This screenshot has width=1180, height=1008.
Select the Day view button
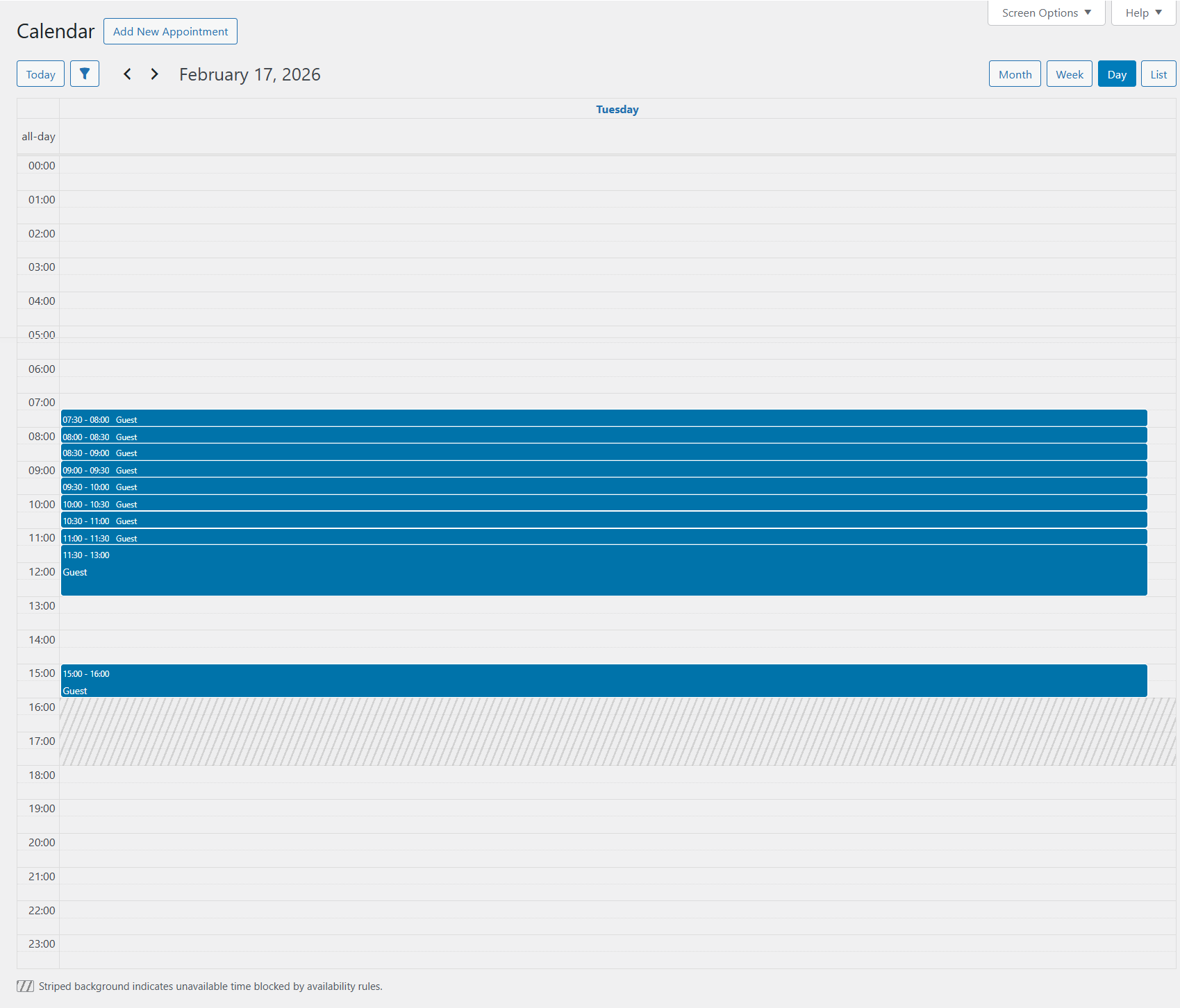tap(1116, 74)
